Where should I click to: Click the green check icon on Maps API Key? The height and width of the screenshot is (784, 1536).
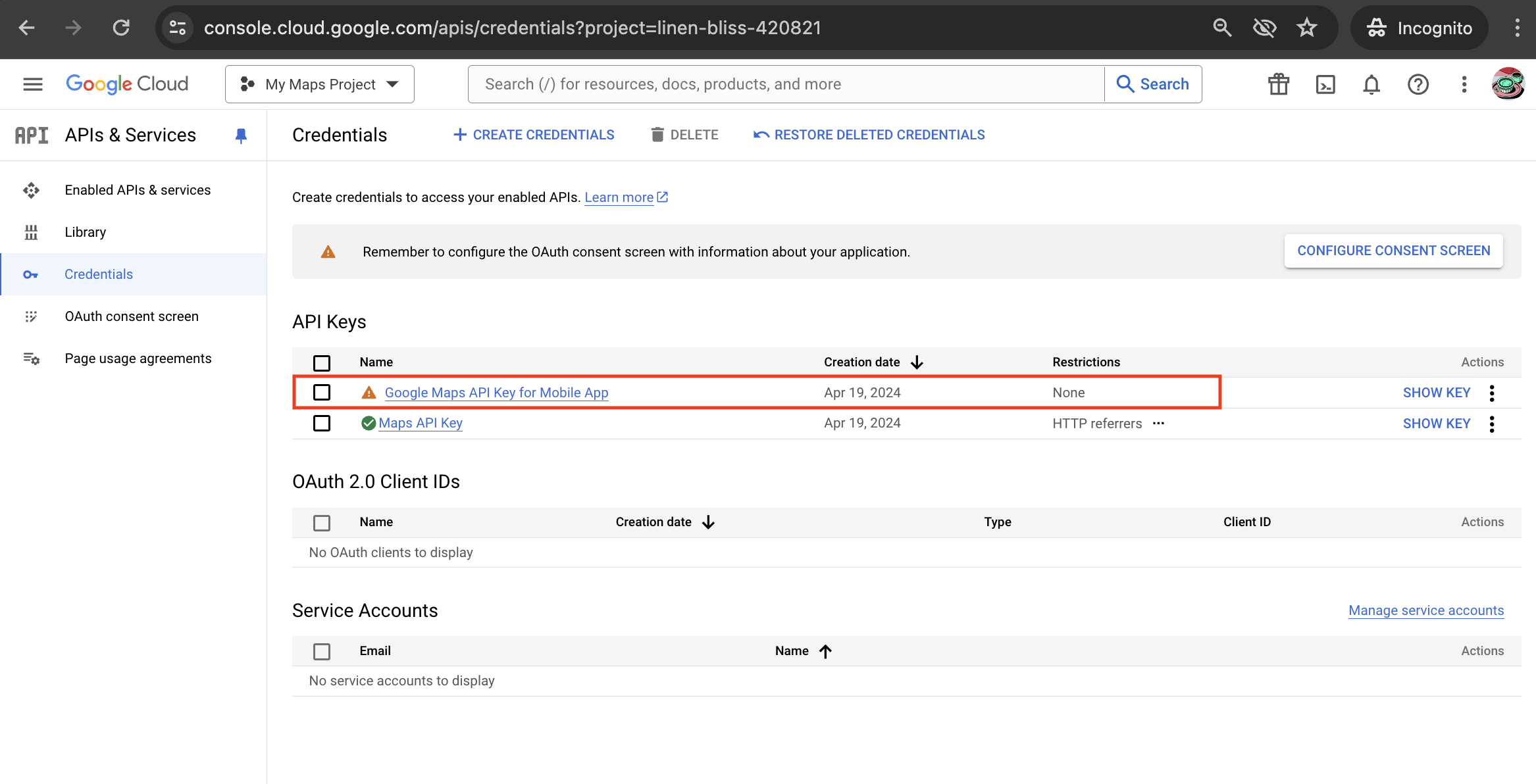(x=369, y=423)
